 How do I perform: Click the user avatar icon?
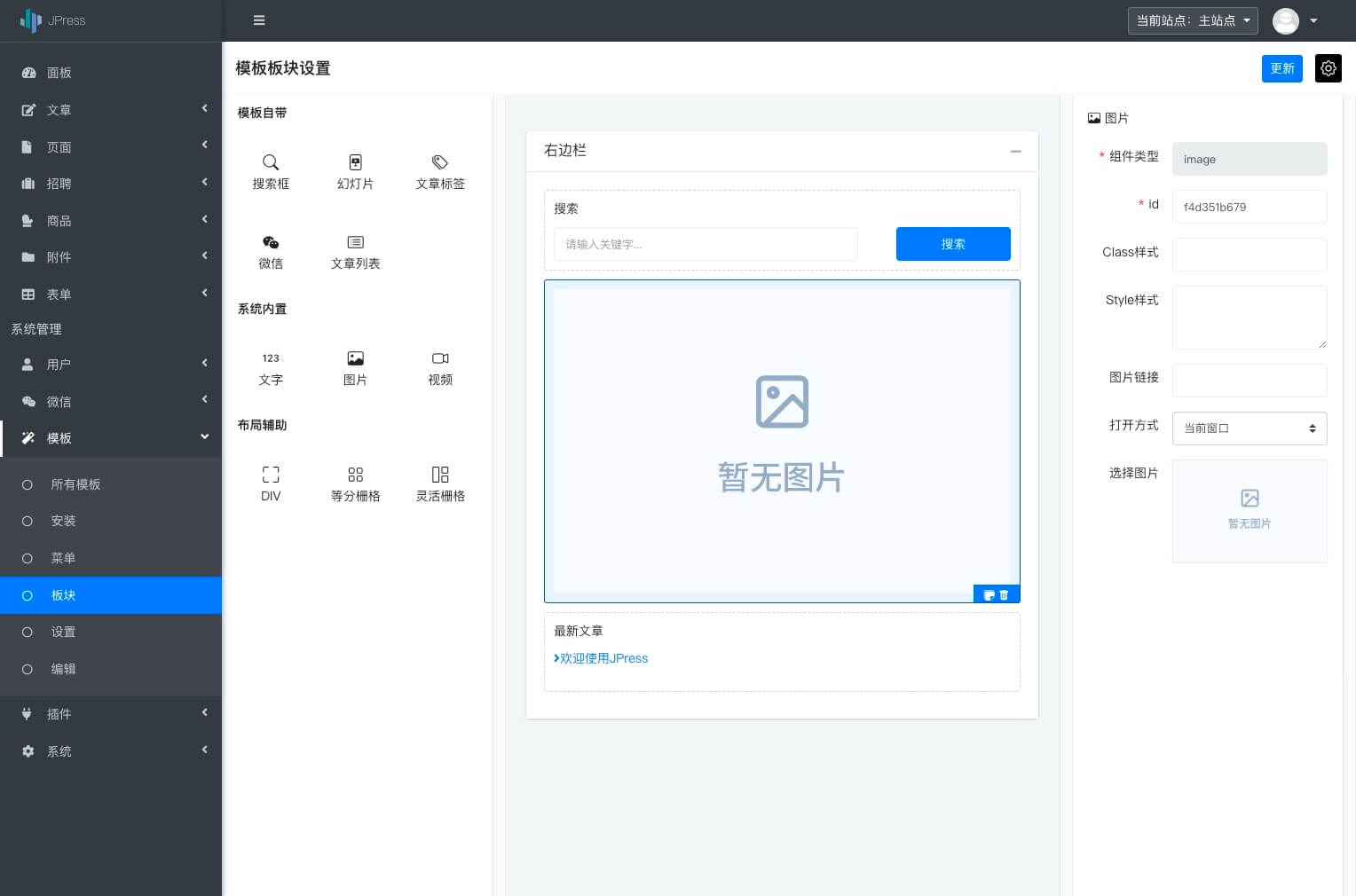coord(1285,20)
